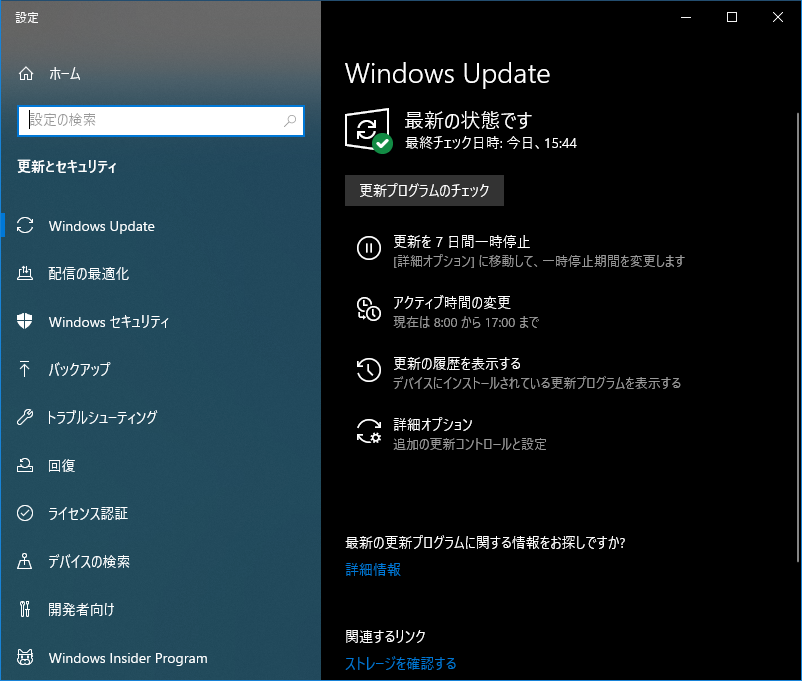This screenshot has height=681, width=802.
Task: Click the Windows Update page title
Action: (x=448, y=74)
